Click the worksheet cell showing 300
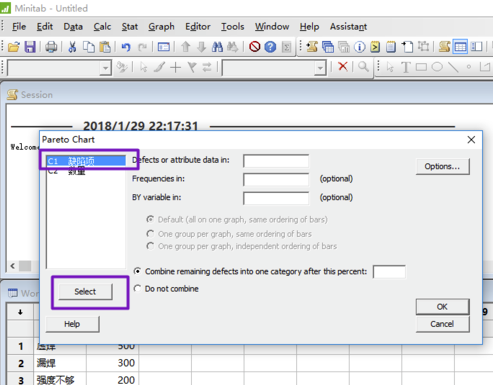493x385 pixels. (113, 363)
